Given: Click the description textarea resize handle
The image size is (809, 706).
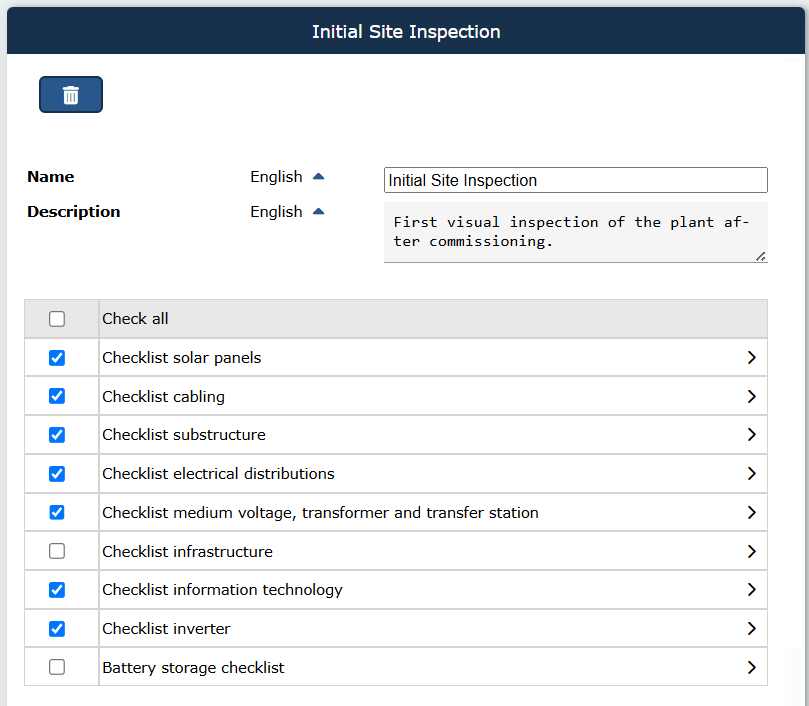Looking at the screenshot, I should [761, 256].
